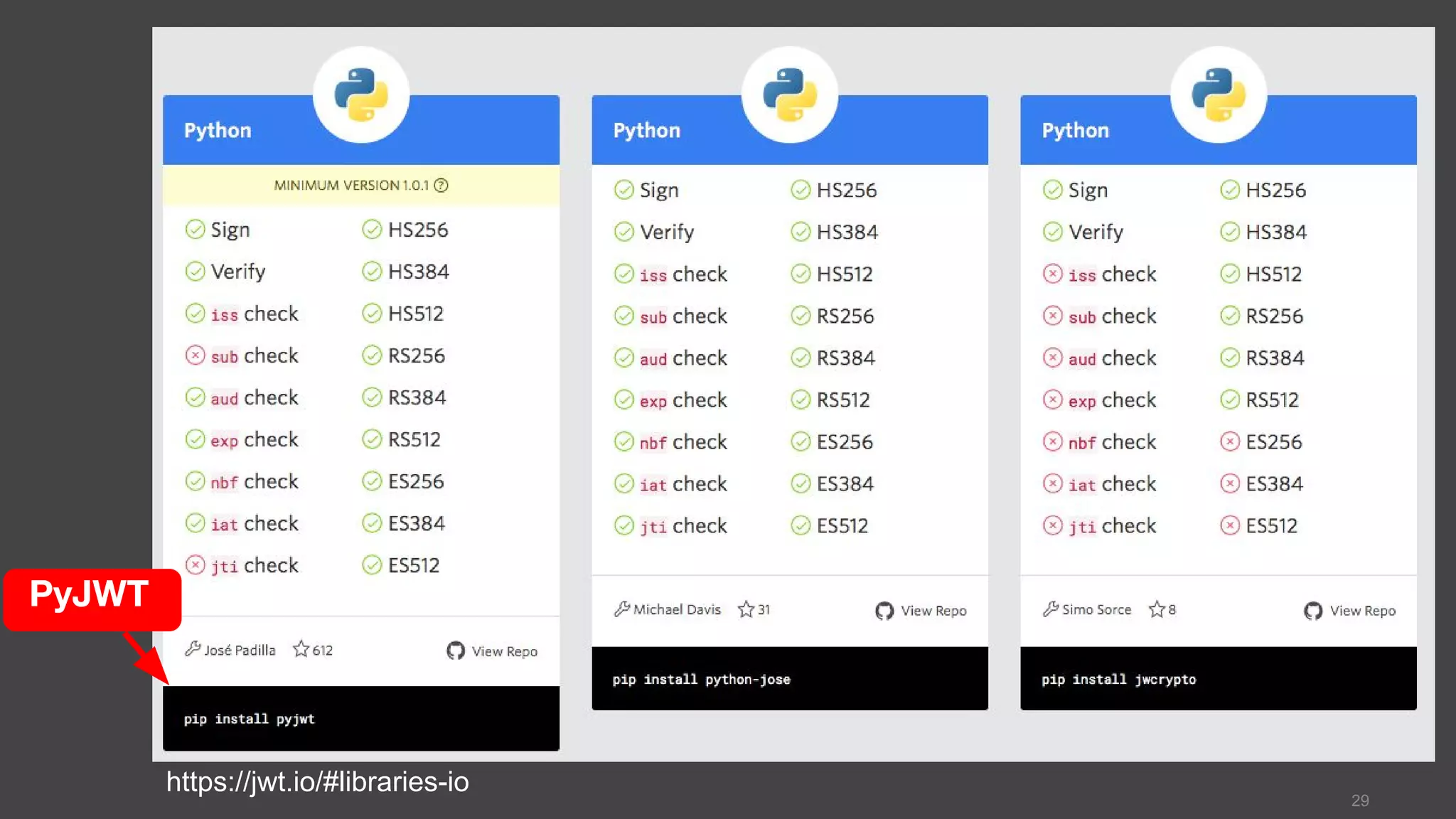Click the star icon next to 31
The height and width of the screenshot is (819, 1456).
[745, 609]
